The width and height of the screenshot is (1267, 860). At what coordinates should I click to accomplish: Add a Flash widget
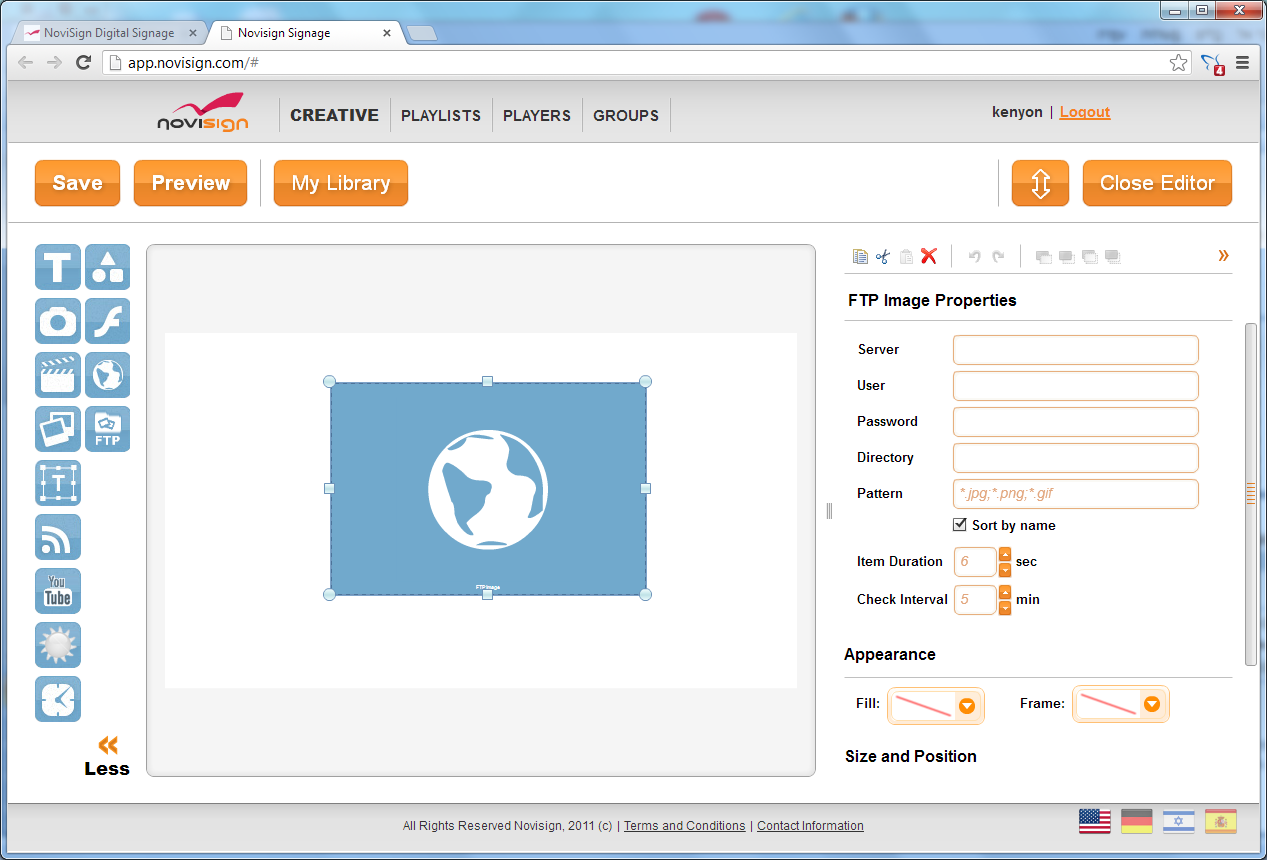pyautogui.click(x=108, y=321)
